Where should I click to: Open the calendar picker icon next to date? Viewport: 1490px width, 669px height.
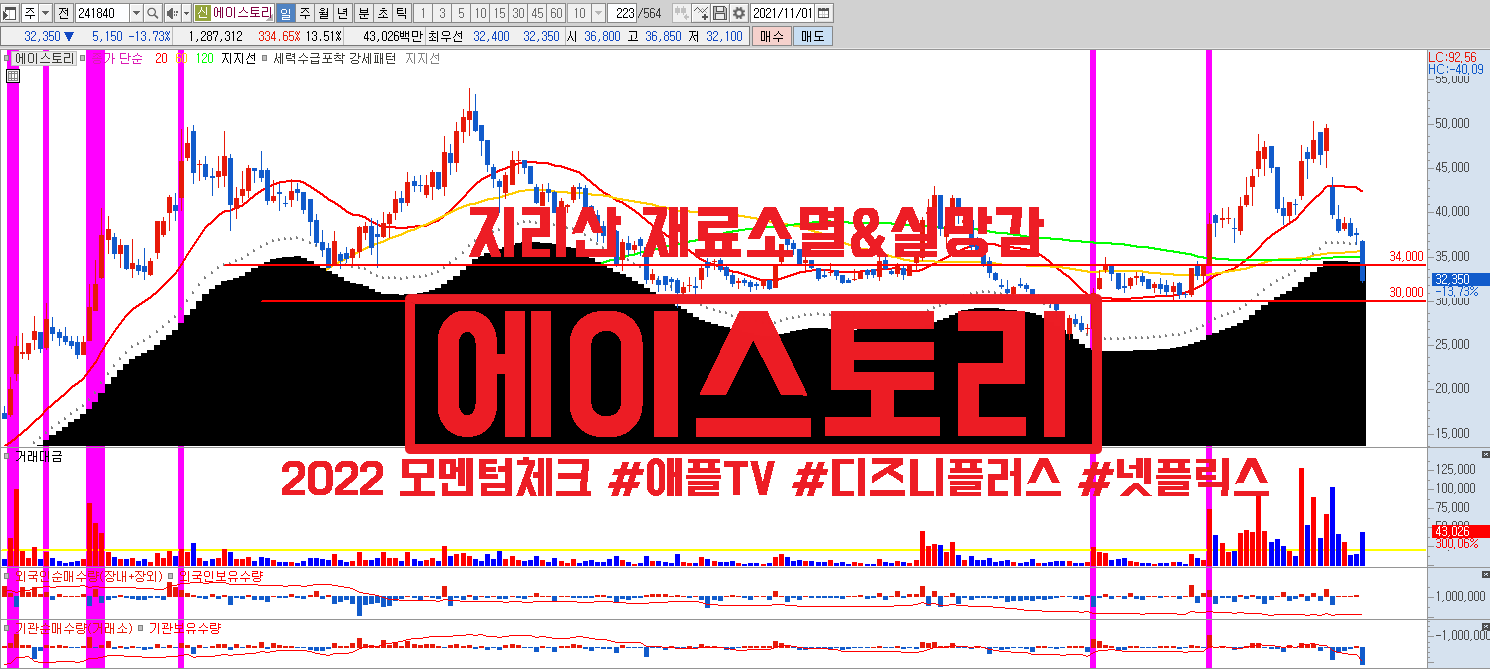[x=823, y=13]
